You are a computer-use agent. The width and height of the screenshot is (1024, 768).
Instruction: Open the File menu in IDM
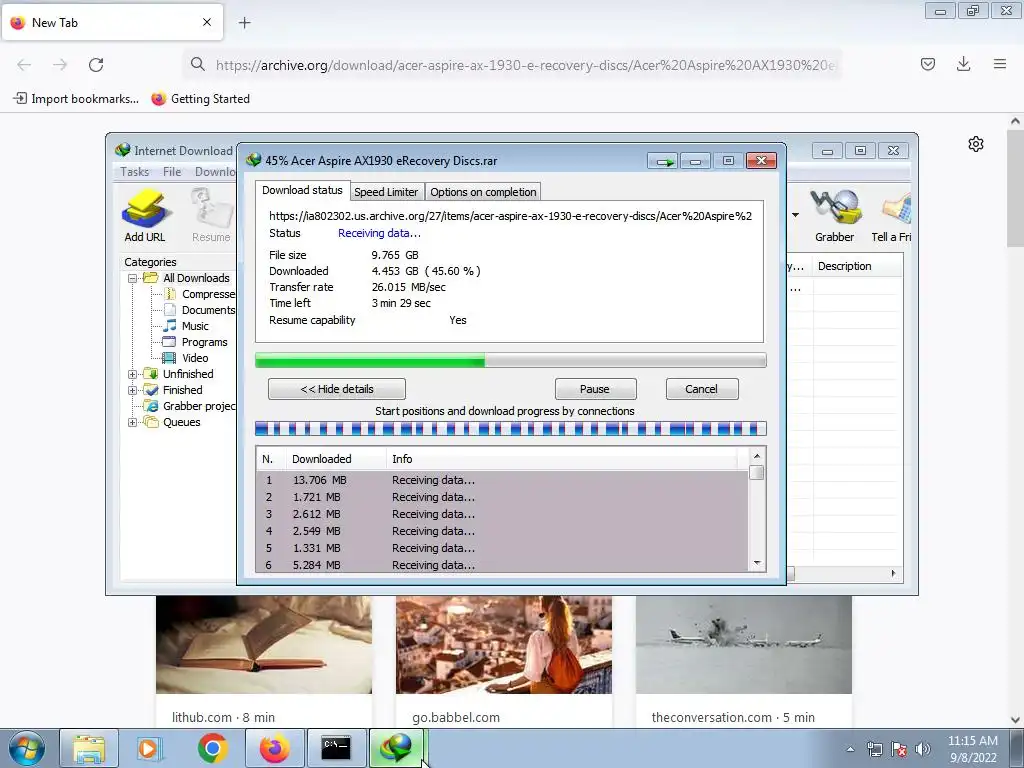(172, 172)
